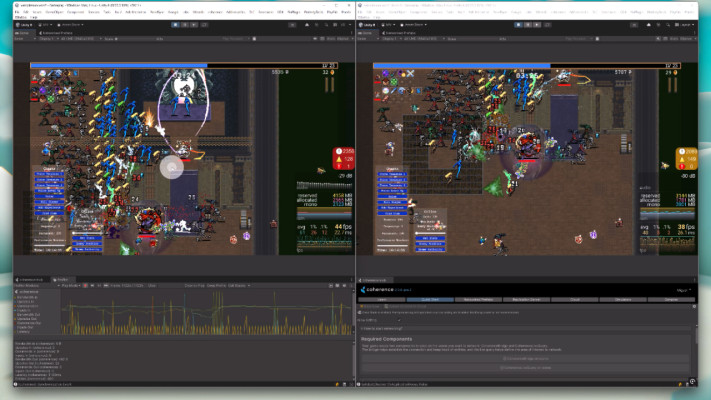Open the Display dropdown in left Game view
Image resolution: width=711 pixels, height=400 pixels.
click(x=50, y=38)
